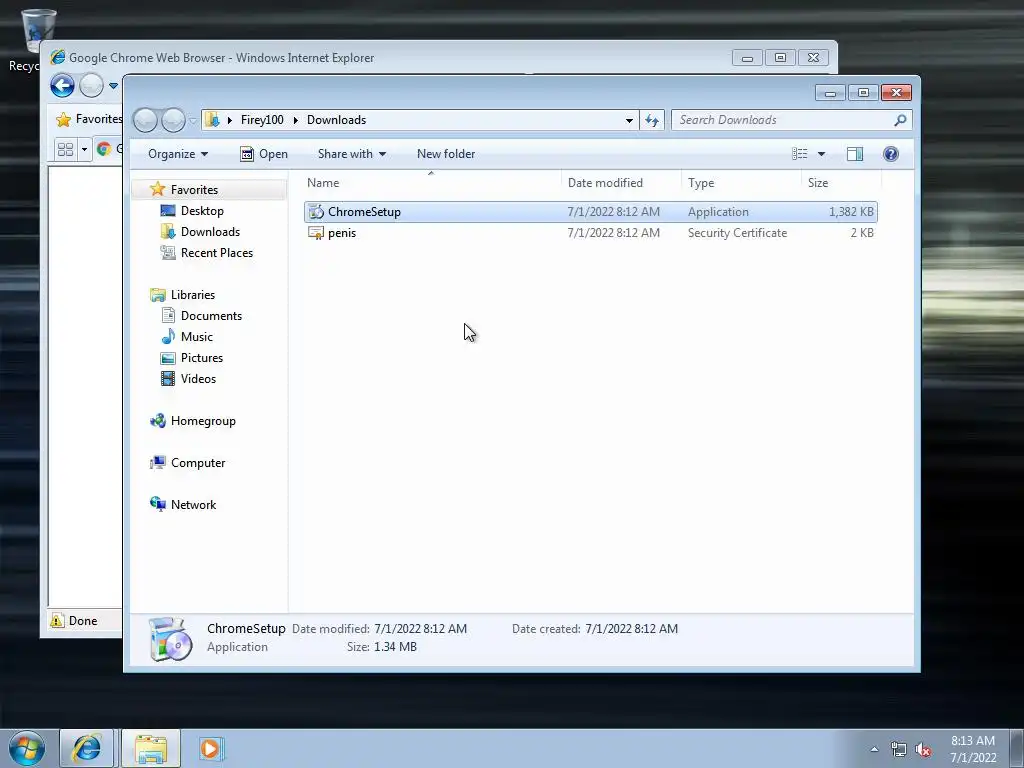Click Internet Explorer status warning icon
This screenshot has width=1024, height=768.
tap(57, 620)
